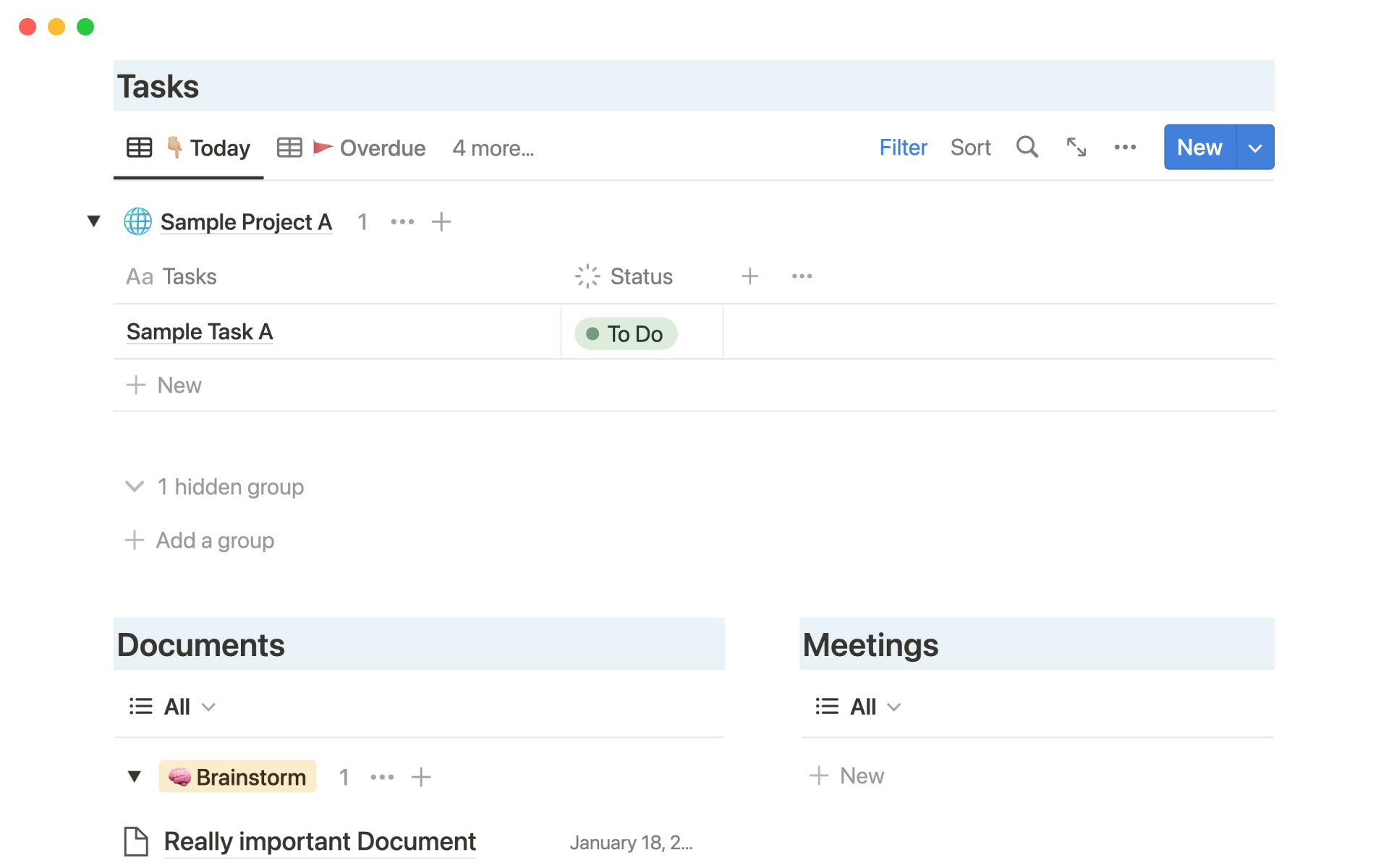Click the green To Do status tag
Image resolution: width=1389 pixels, height=868 pixels.
pyautogui.click(x=626, y=333)
